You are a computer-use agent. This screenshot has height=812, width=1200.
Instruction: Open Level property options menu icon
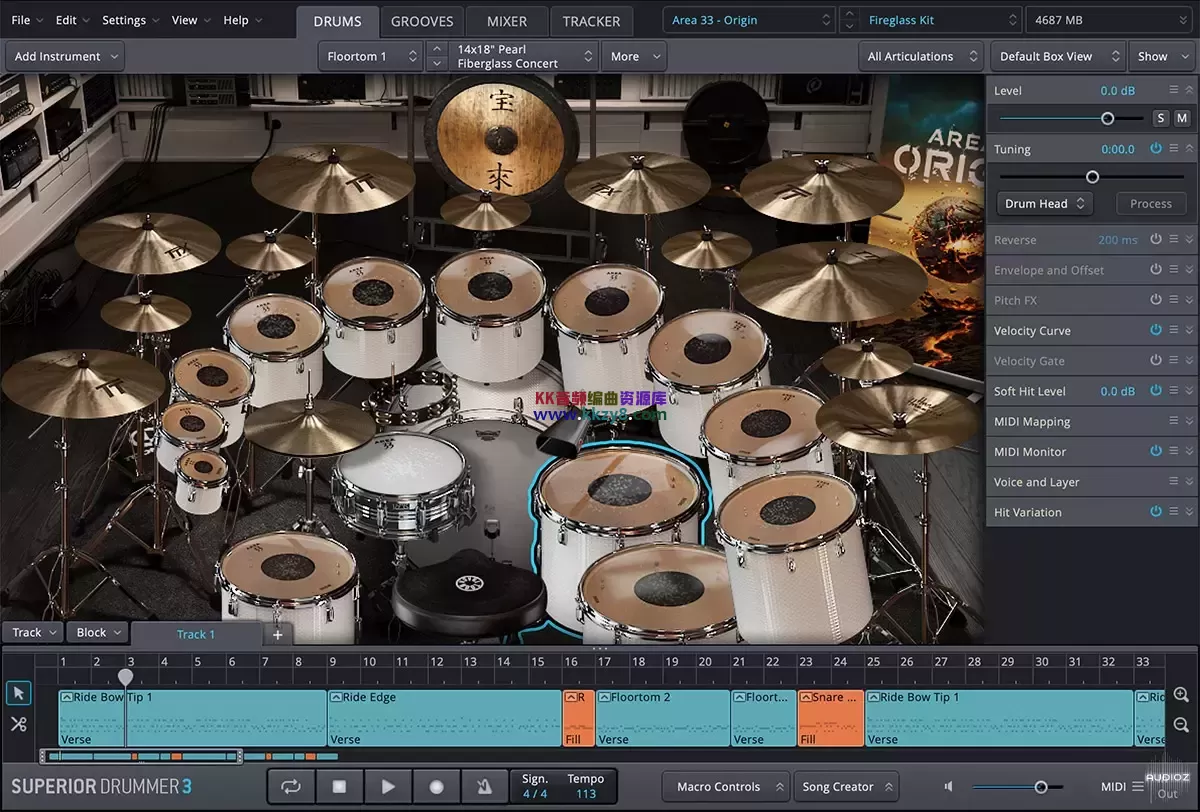(1174, 90)
